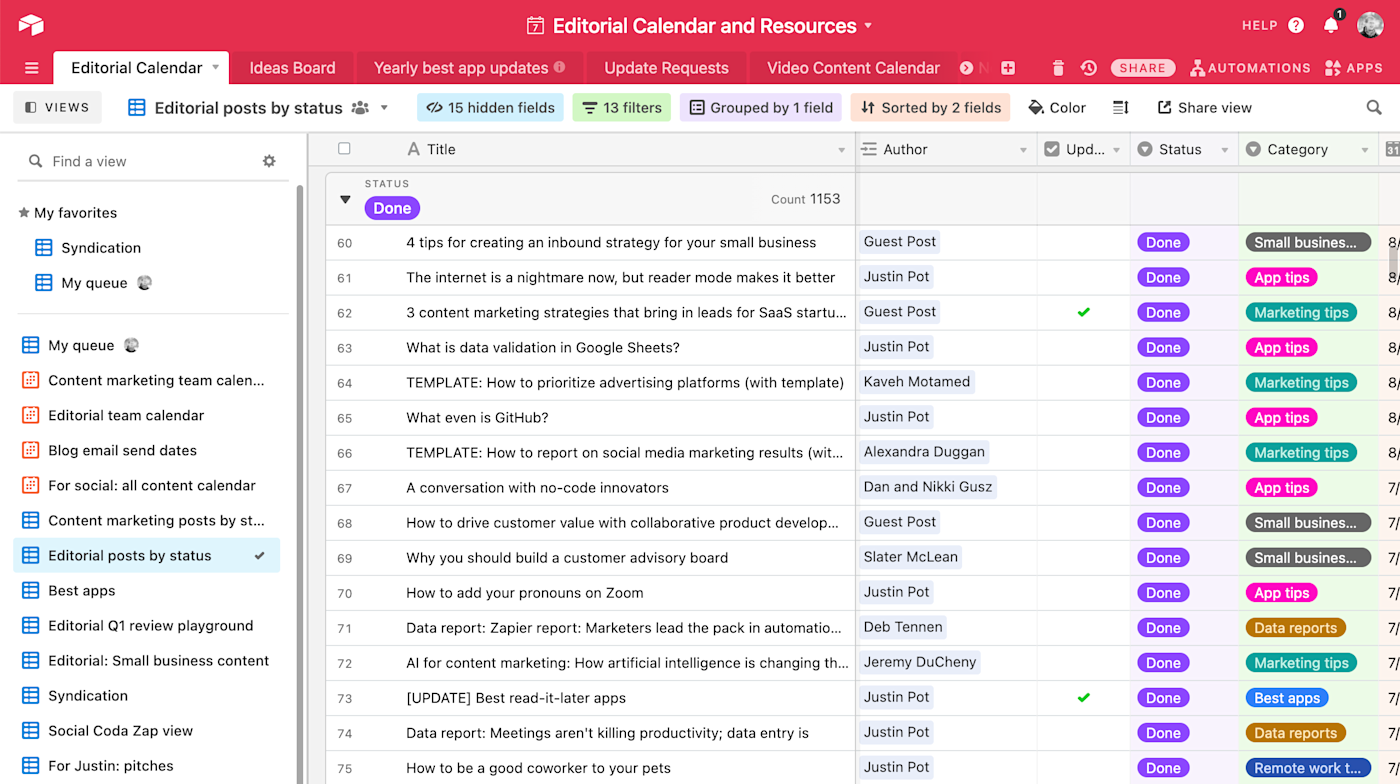The height and width of the screenshot is (784, 1400).
Task: Open Category column header dropdown
Action: pos(1365,150)
